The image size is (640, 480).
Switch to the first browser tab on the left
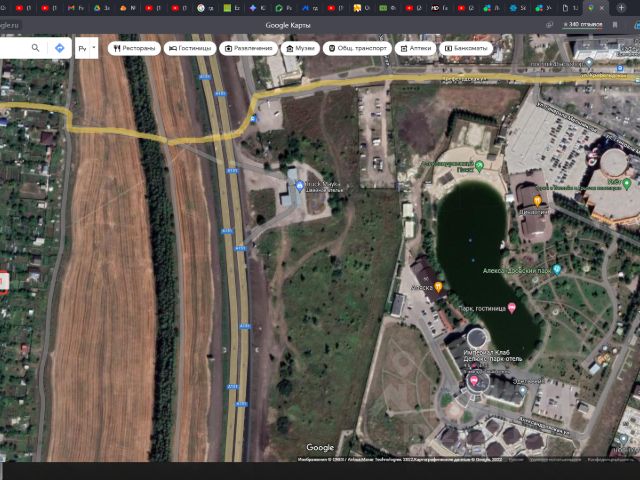coord(22,8)
